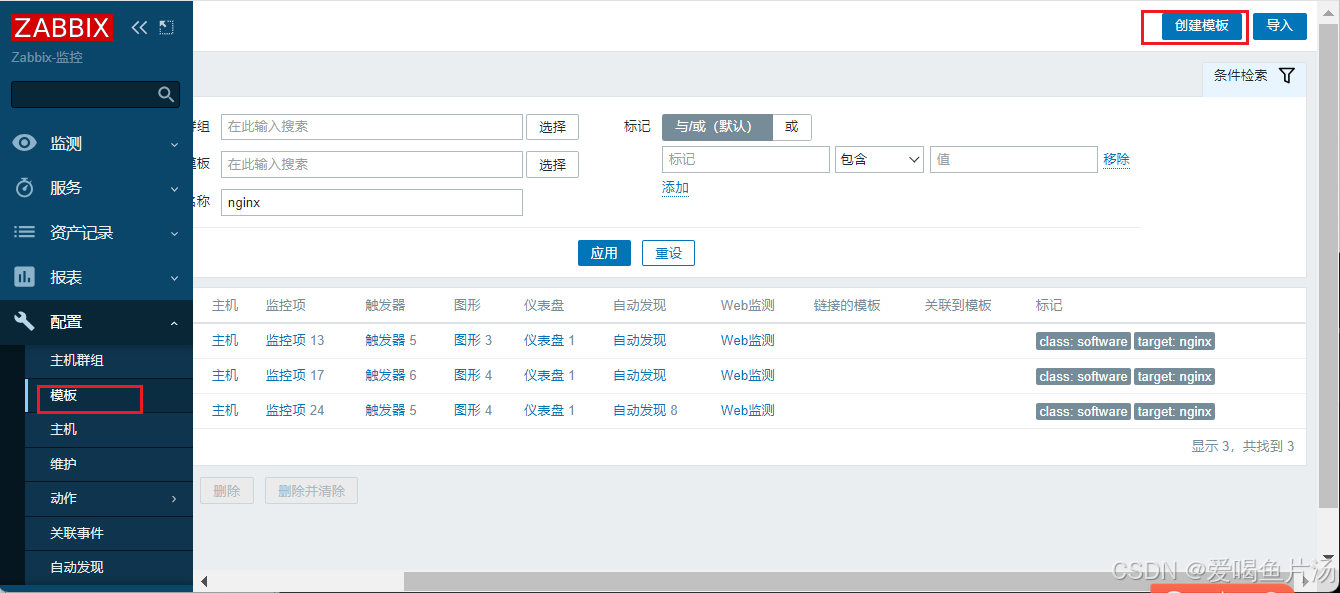Expand the 监测 menu chevron
The height and width of the screenshot is (593, 1340).
coord(174,144)
